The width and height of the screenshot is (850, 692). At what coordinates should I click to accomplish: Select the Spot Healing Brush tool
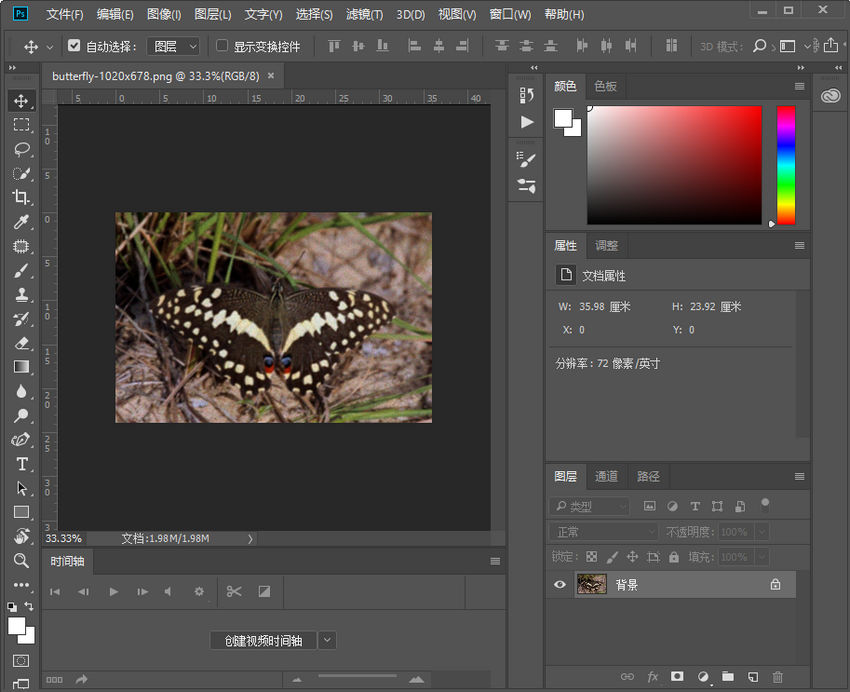pos(21,246)
